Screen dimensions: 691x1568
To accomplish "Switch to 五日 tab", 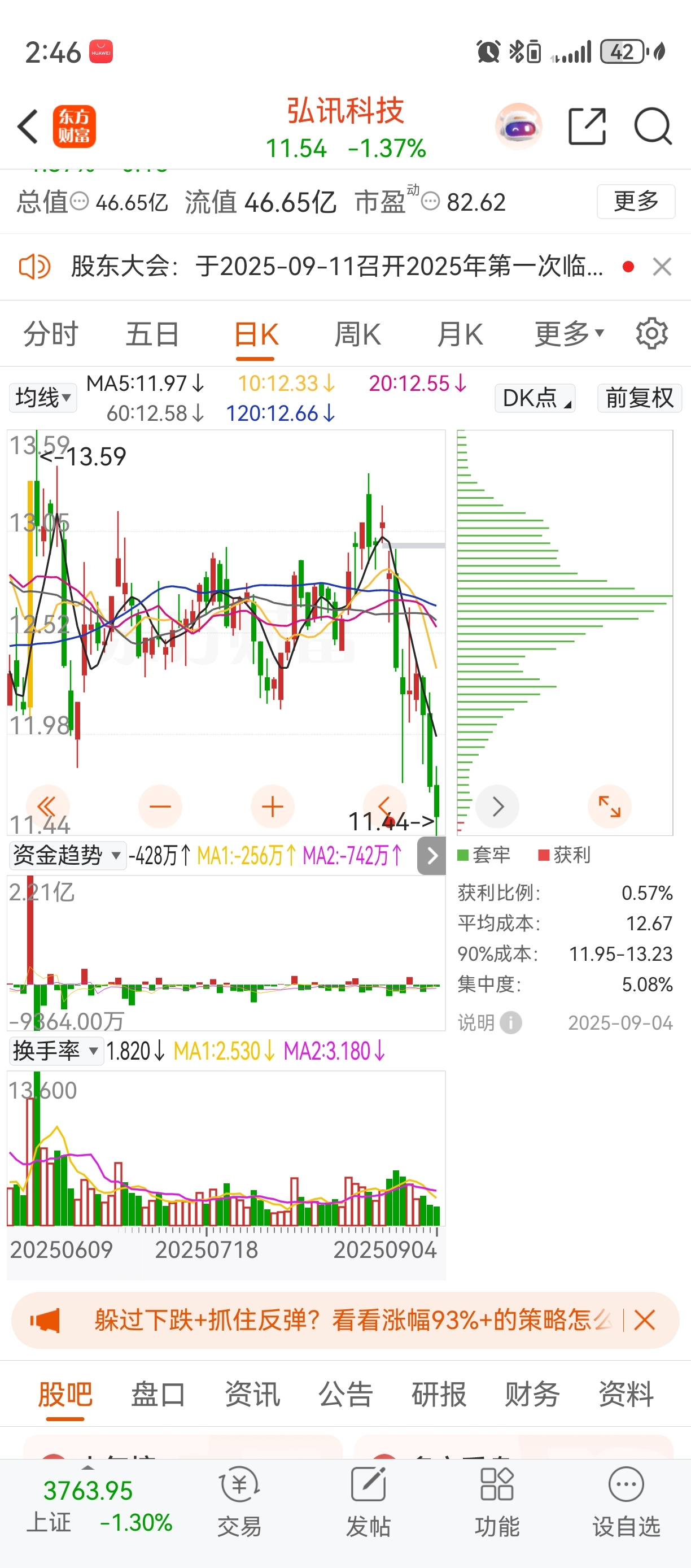I will (x=152, y=334).
